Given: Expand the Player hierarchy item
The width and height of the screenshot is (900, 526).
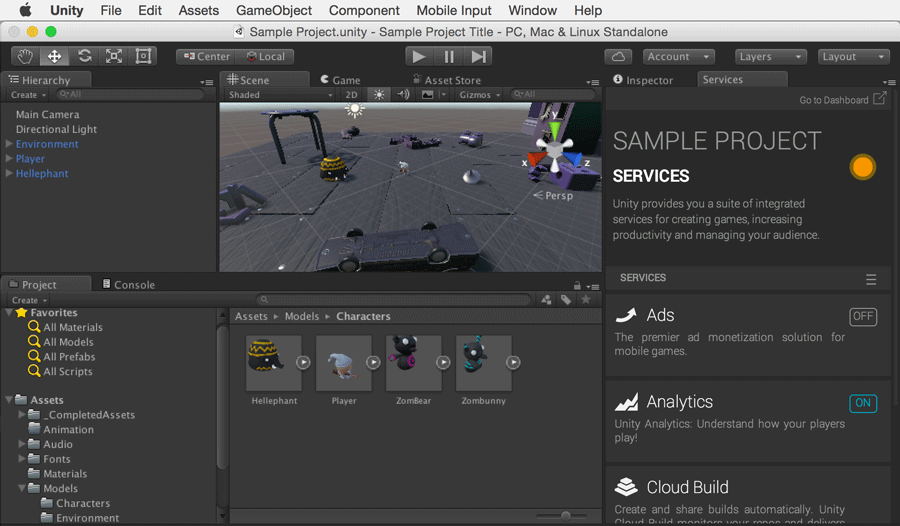Looking at the screenshot, I should pos(9,159).
